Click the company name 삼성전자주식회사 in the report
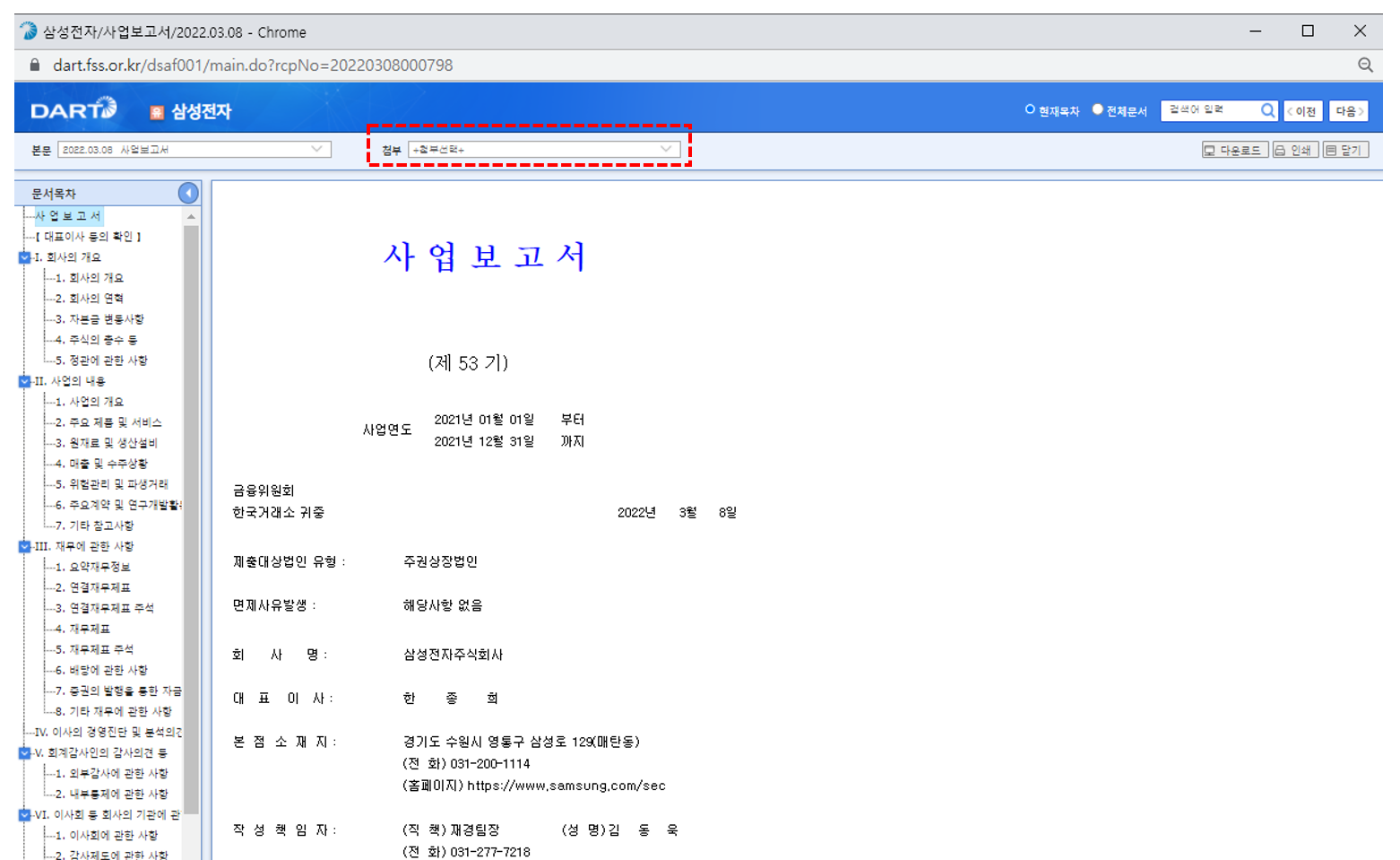This screenshot has height=860, width=1400. point(454,655)
